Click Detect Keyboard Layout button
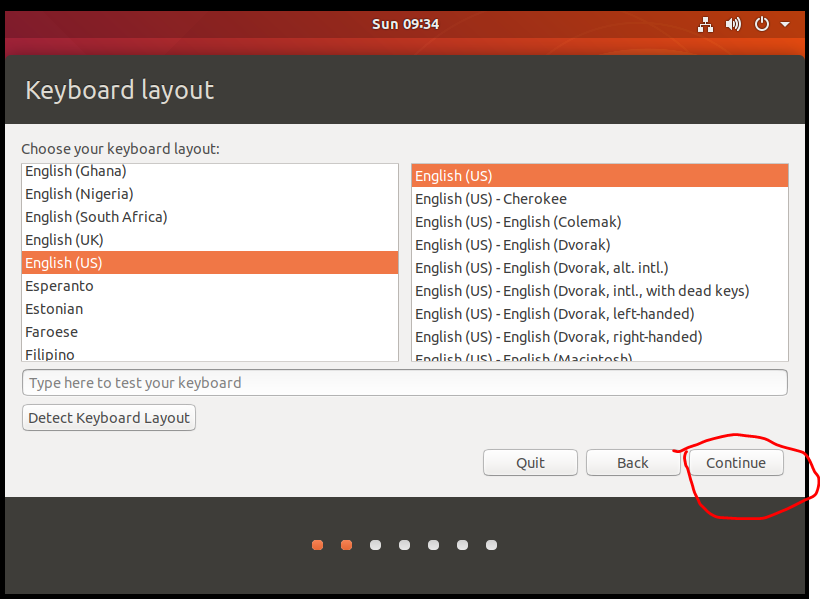Viewport: 820px width, 599px height. tap(109, 417)
